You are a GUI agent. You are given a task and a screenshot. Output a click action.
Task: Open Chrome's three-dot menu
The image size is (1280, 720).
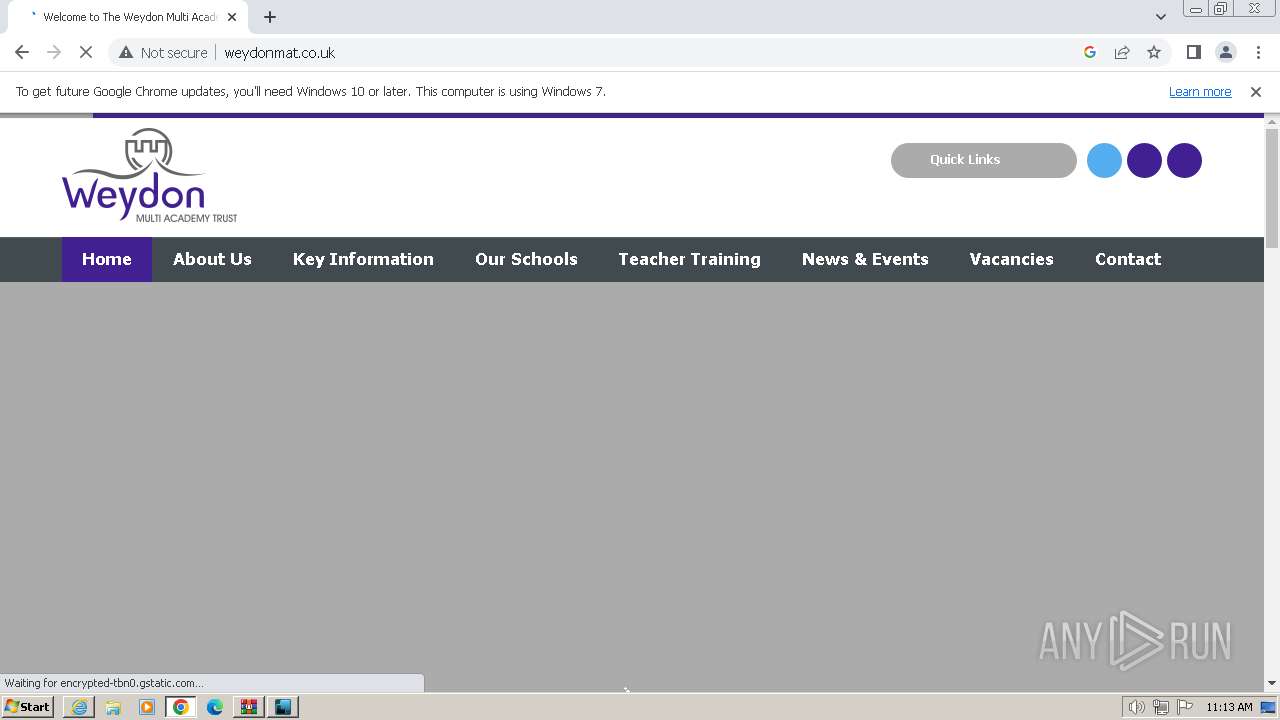1259,53
